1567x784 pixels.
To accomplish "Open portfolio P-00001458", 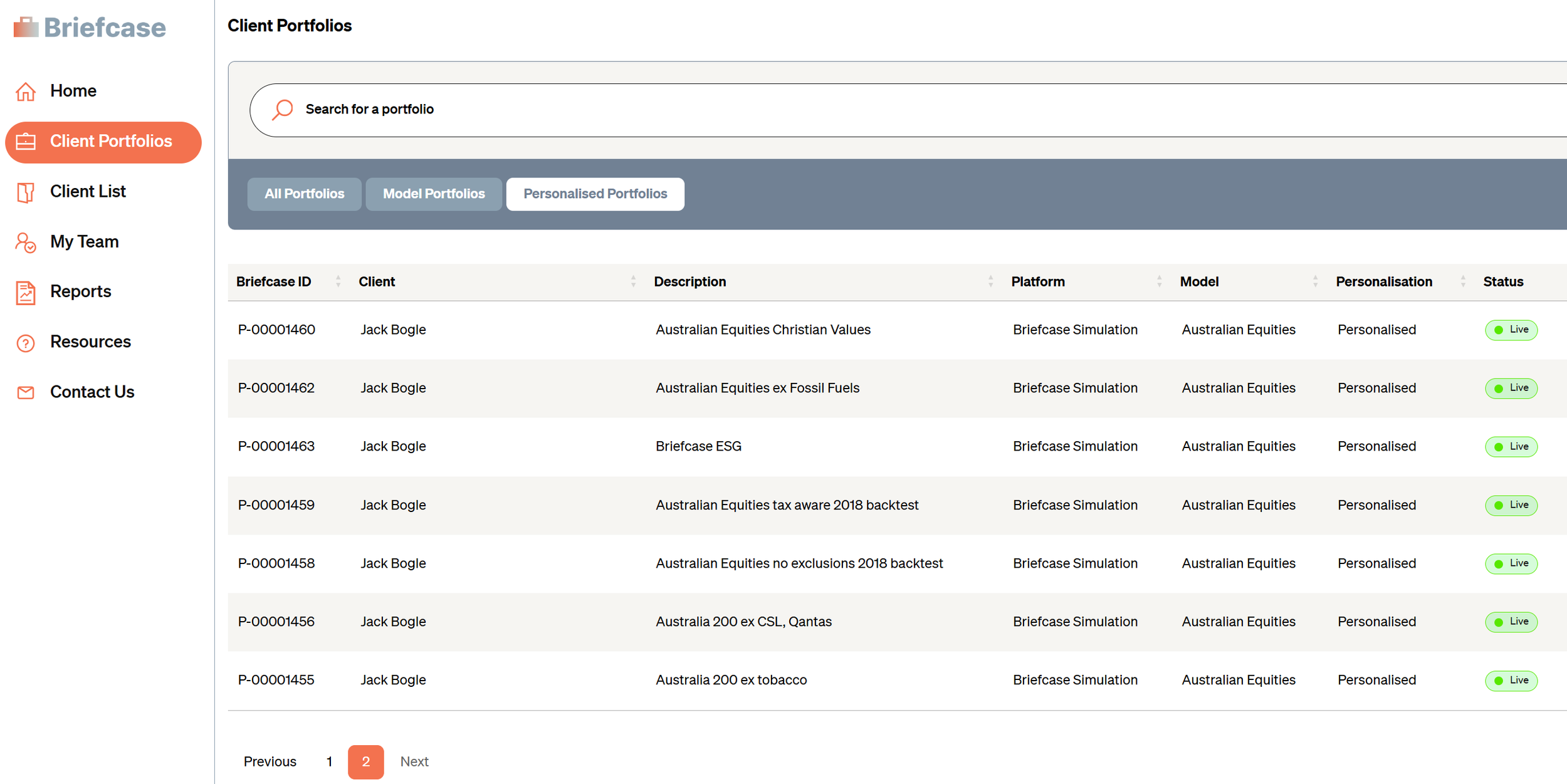I will [x=276, y=563].
